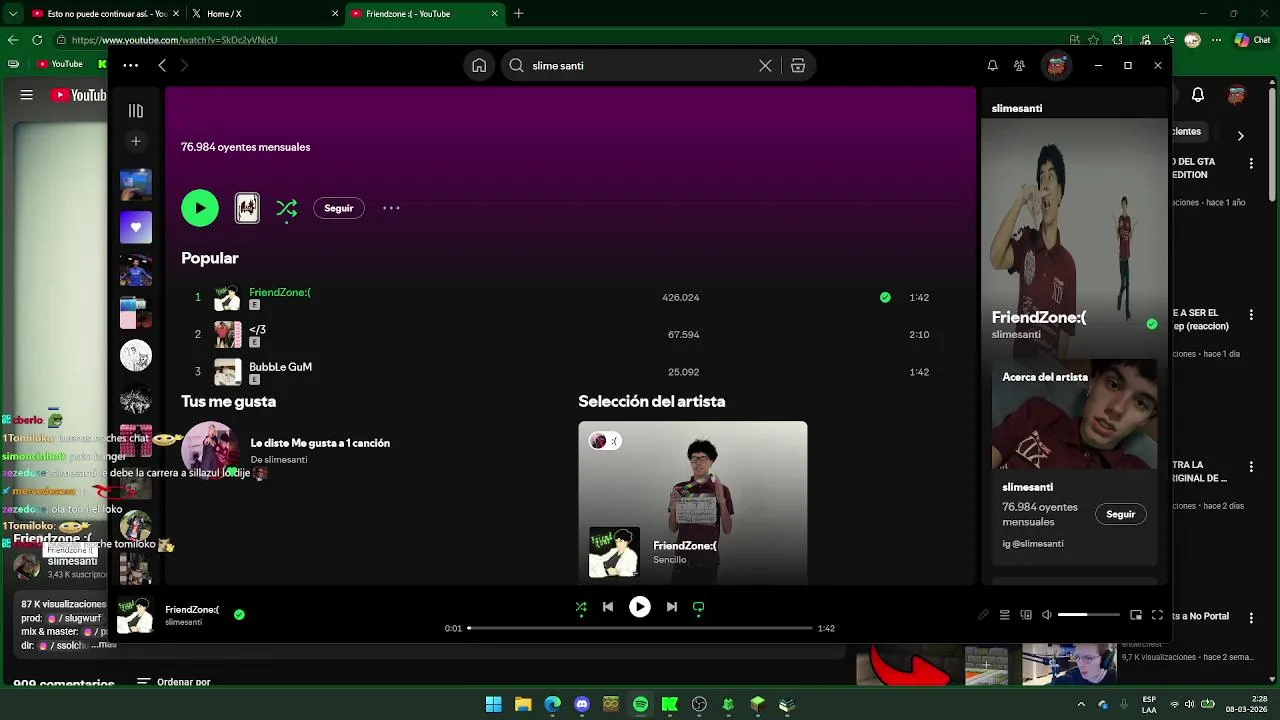Image resolution: width=1280 pixels, height=720 pixels.
Task: Expand YouTube comments 'Ordenar por' sorting
Action: coord(174,682)
